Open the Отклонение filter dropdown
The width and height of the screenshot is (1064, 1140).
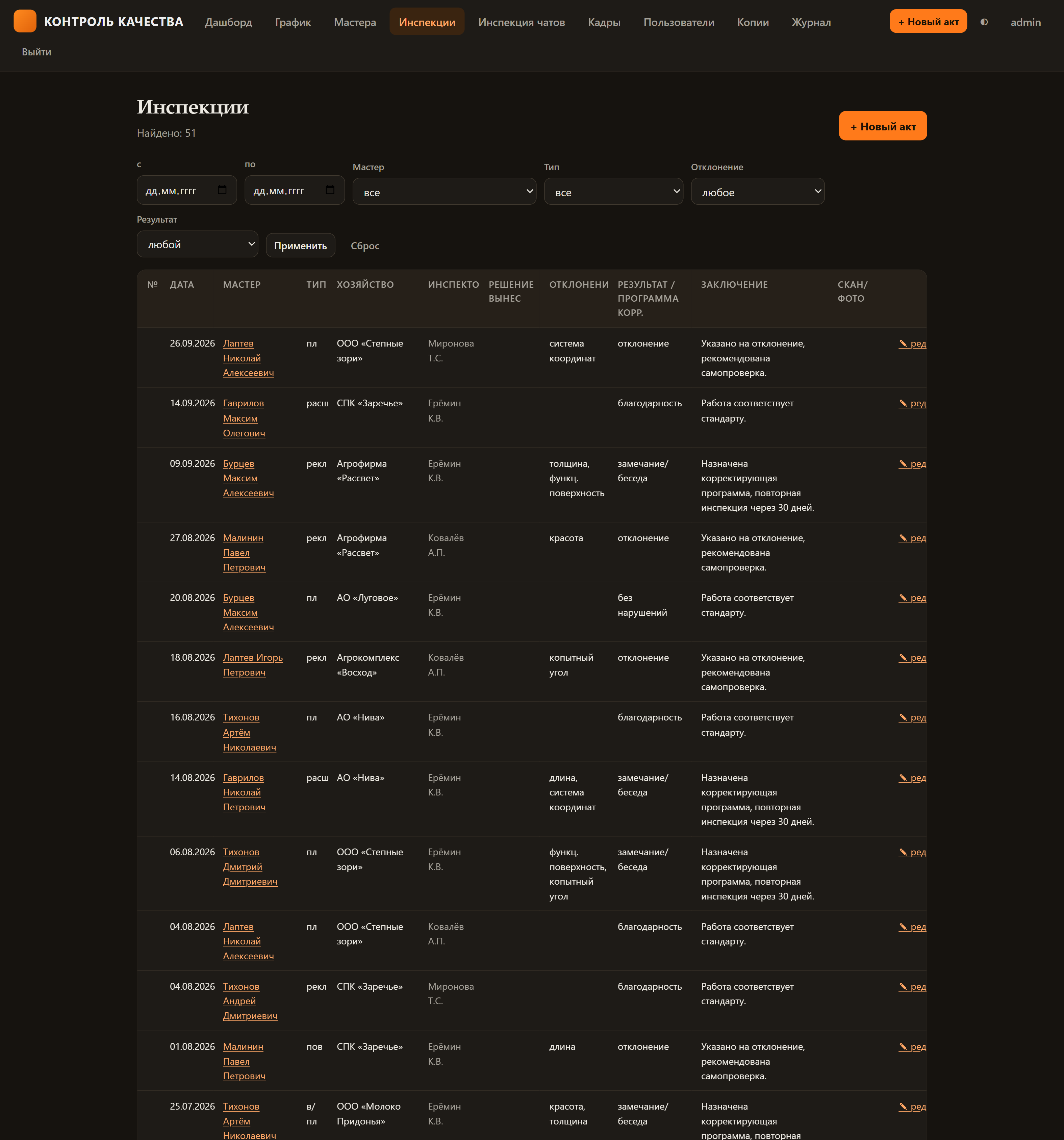(x=758, y=192)
